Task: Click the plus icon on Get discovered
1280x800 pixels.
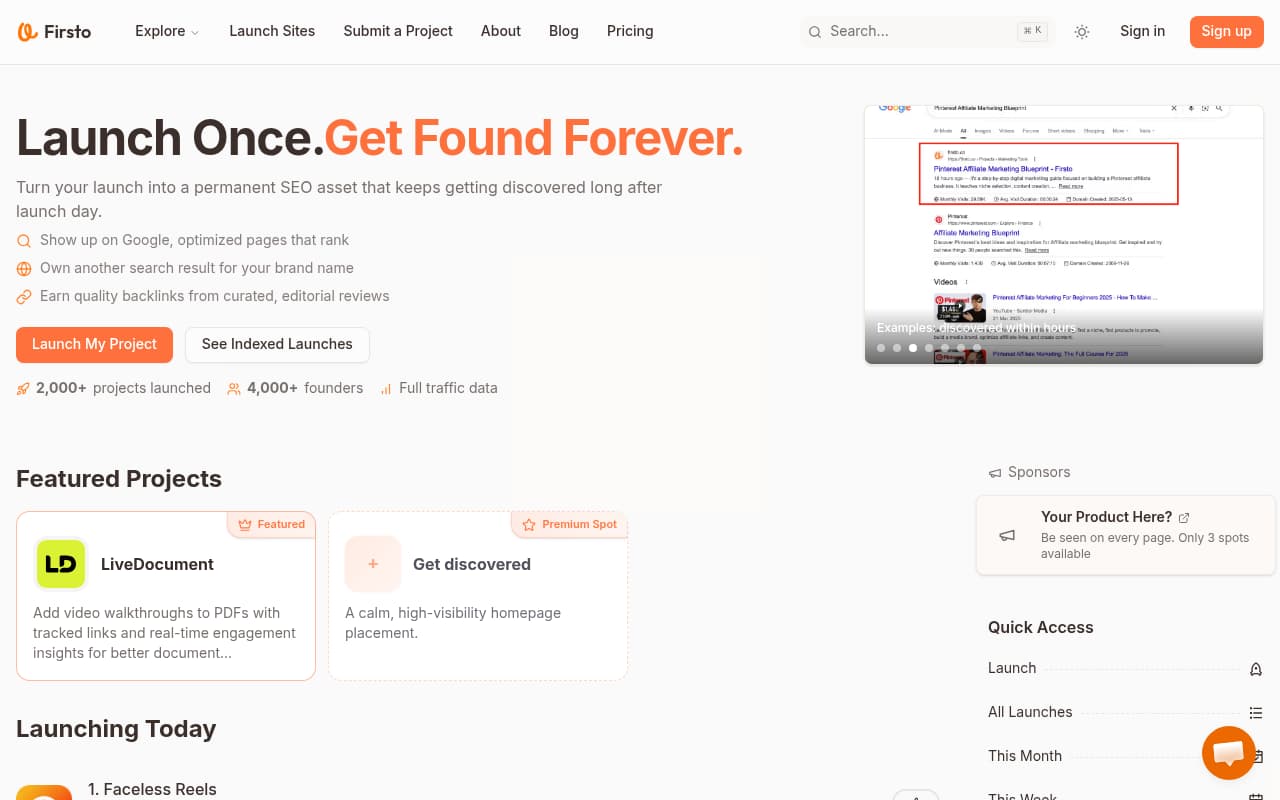Action: (x=373, y=564)
